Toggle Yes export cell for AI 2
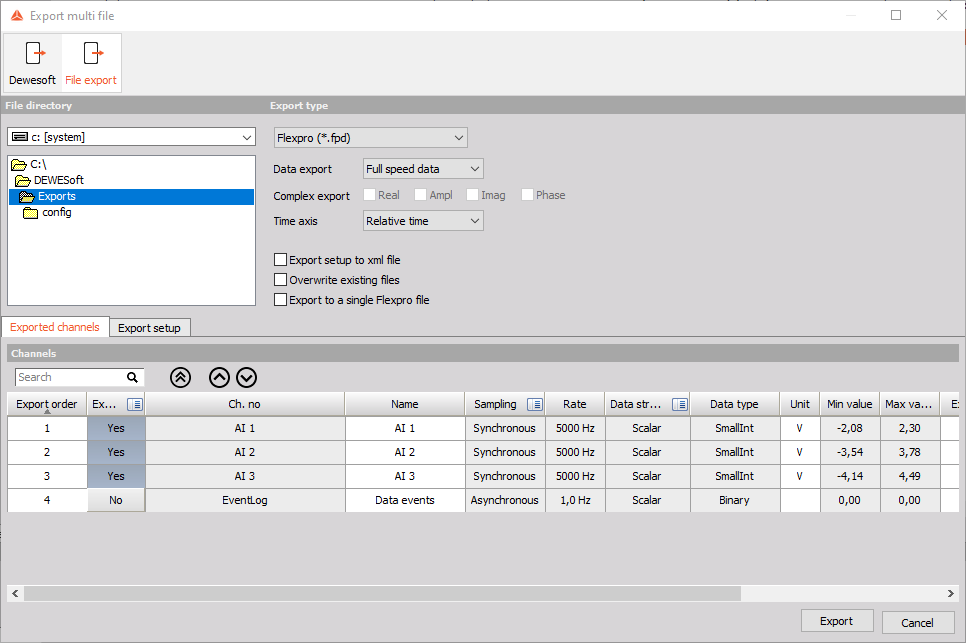 (x=116, y=452)
